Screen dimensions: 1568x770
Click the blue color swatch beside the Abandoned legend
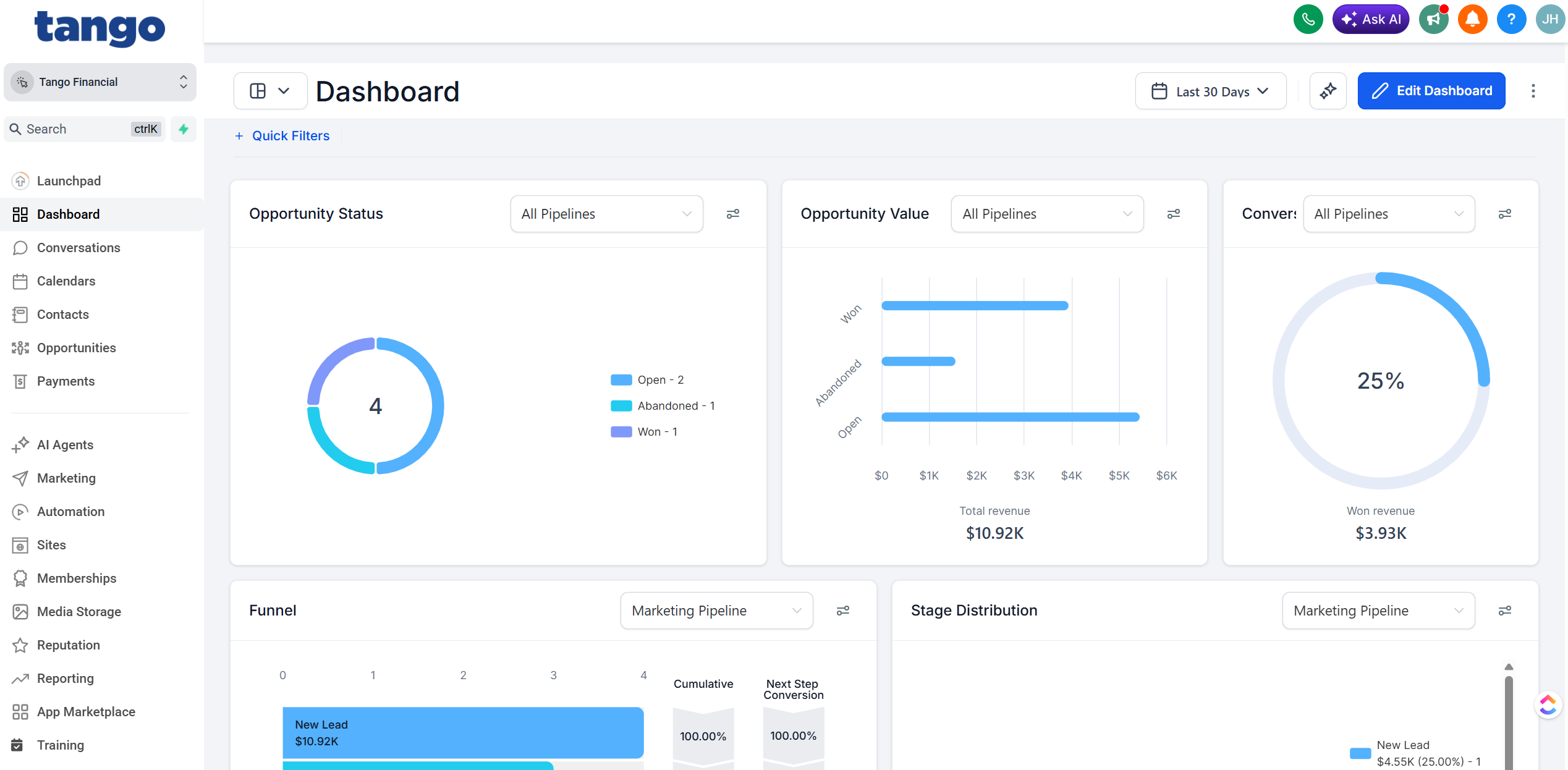pos(620,405)
